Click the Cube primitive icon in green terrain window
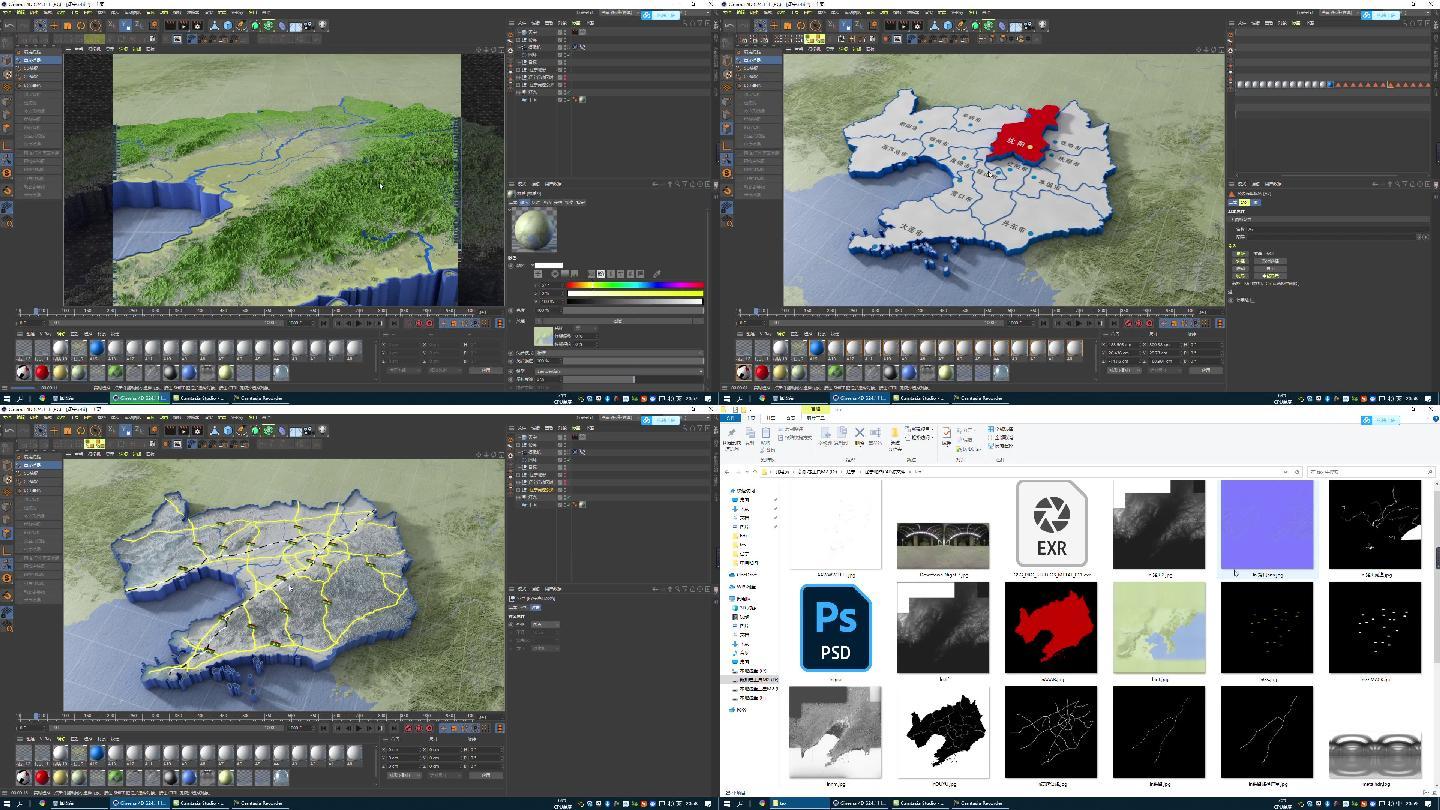 (x=227, y=26)
